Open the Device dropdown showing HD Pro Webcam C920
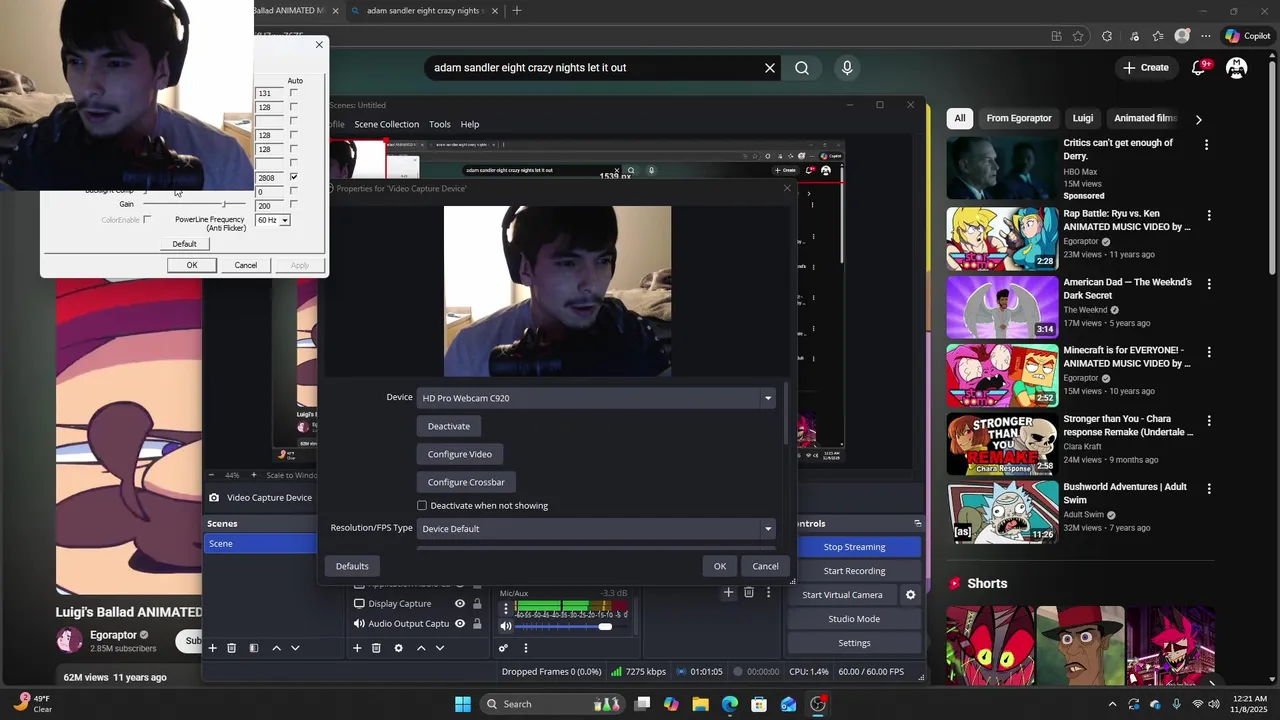The height and width of the screenshot is (720, 1280). click(x=597, y=398)
